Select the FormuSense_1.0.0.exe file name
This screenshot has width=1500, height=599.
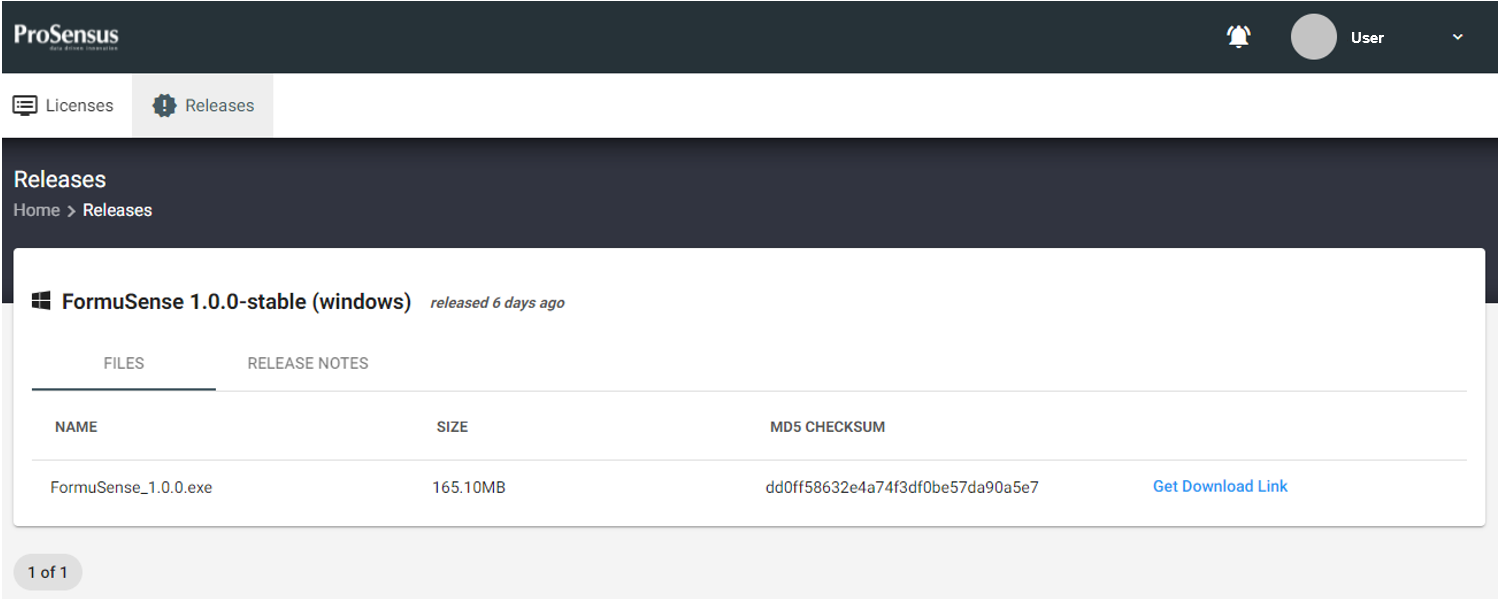[131, 487]
